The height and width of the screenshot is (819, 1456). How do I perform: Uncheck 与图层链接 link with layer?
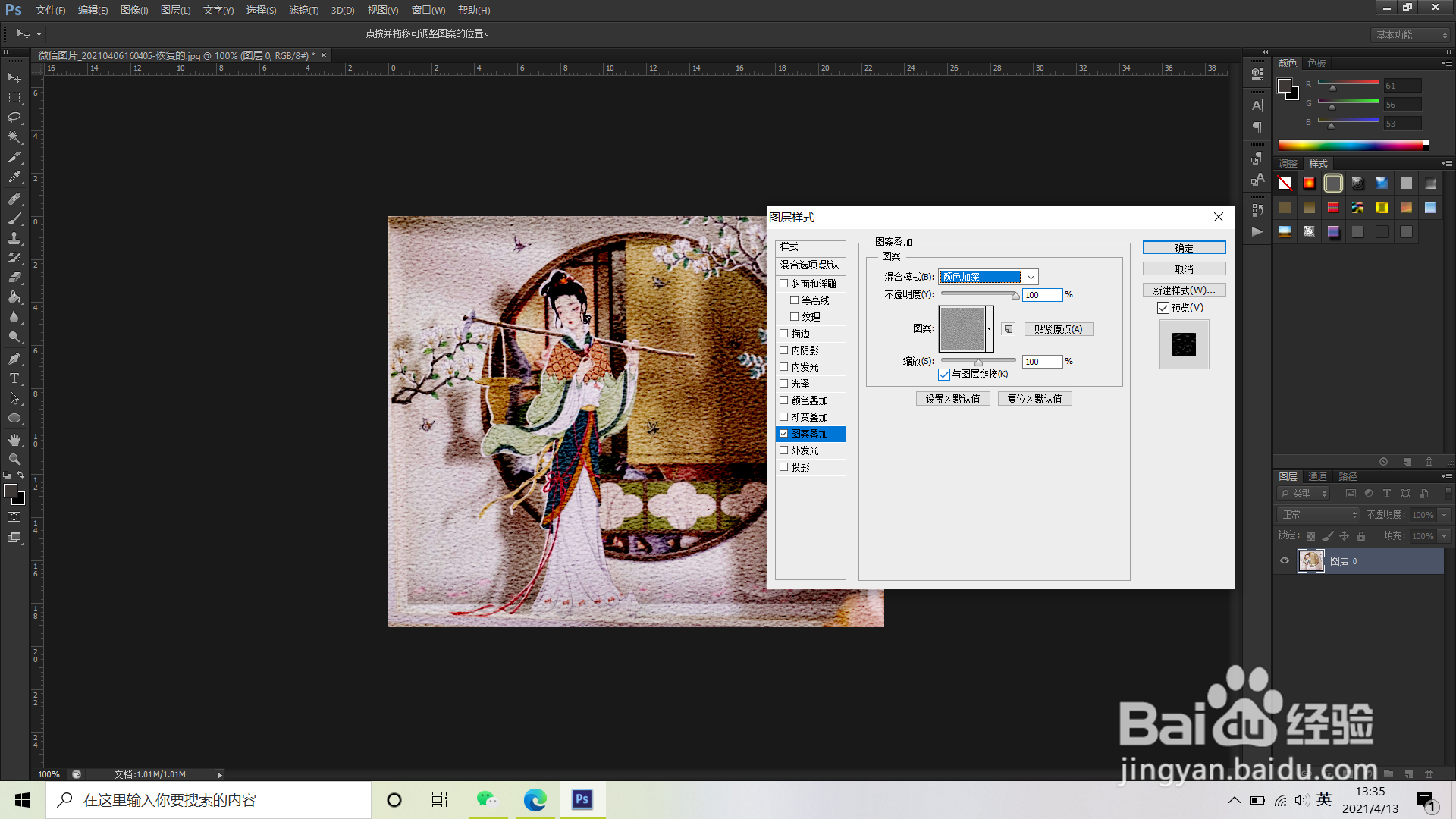[x=944, y=375]
